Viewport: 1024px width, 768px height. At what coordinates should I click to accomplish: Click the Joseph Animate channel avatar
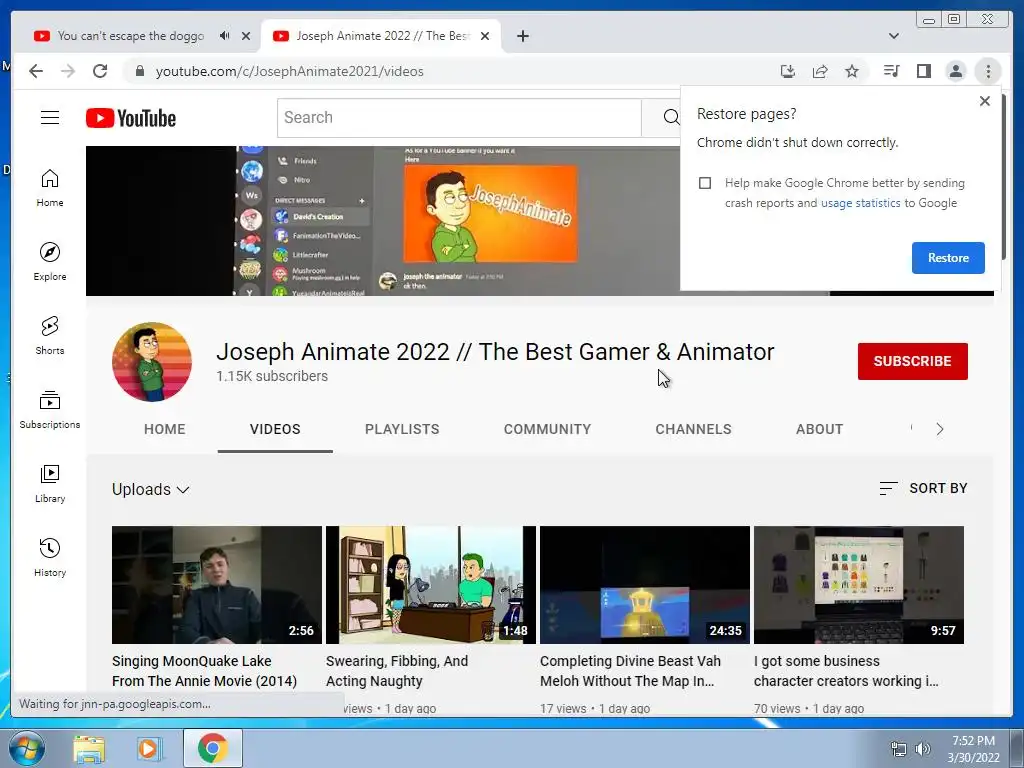coord(152,362)
